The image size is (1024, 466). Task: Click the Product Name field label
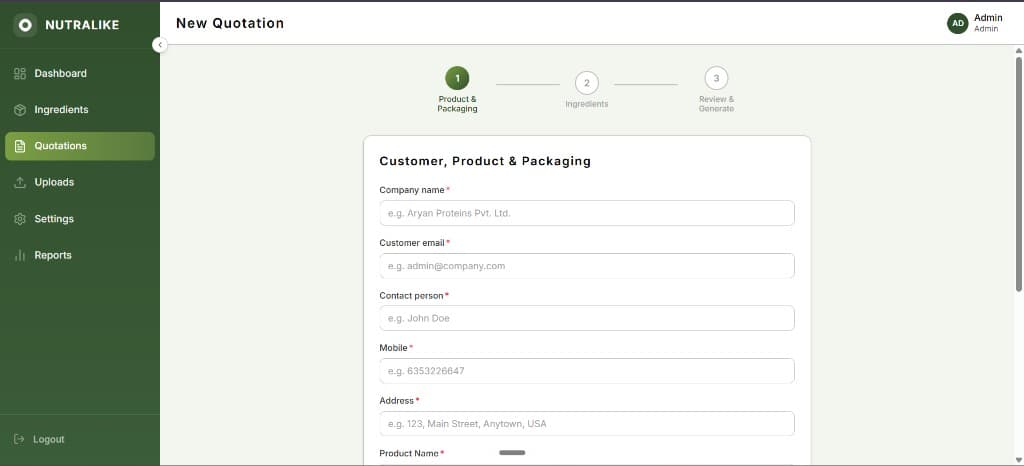[408, 453]
